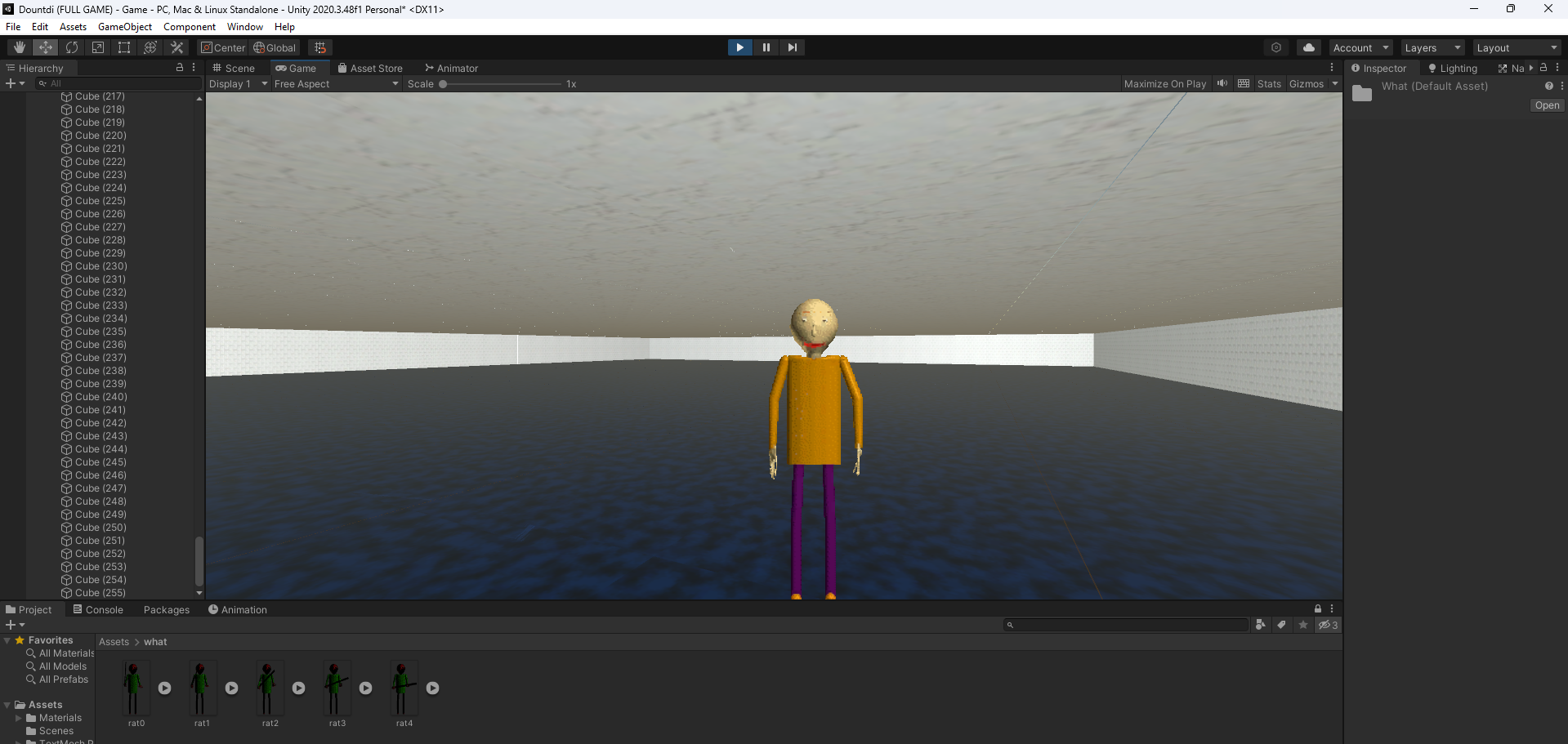Focus the Hierarchy search field
The width and height of the screenshot is (1568, 744).
(x=118, y=83)
